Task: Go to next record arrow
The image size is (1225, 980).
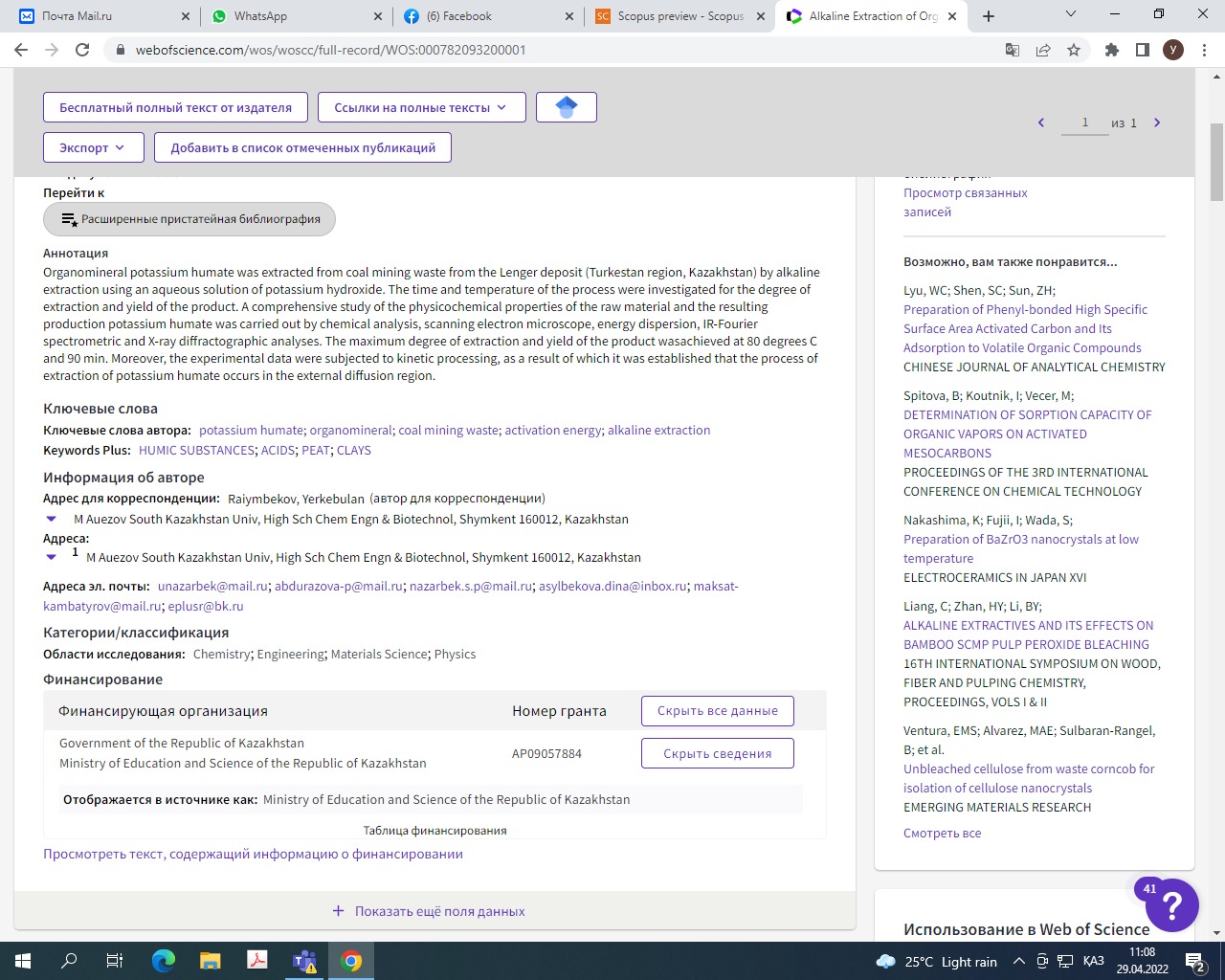Action: [1157, 122]
